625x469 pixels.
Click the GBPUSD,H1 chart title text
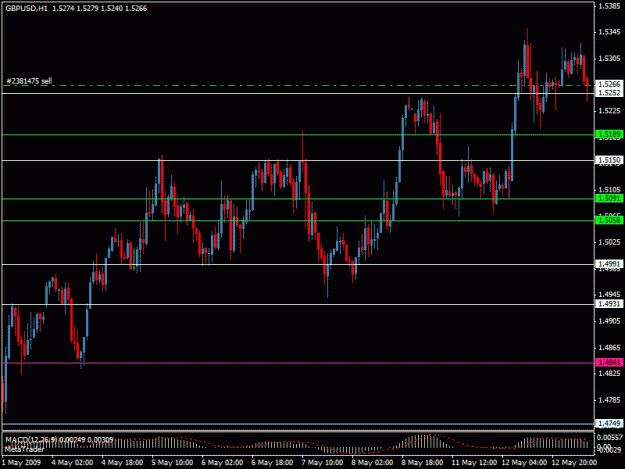(x=26, y=8)
